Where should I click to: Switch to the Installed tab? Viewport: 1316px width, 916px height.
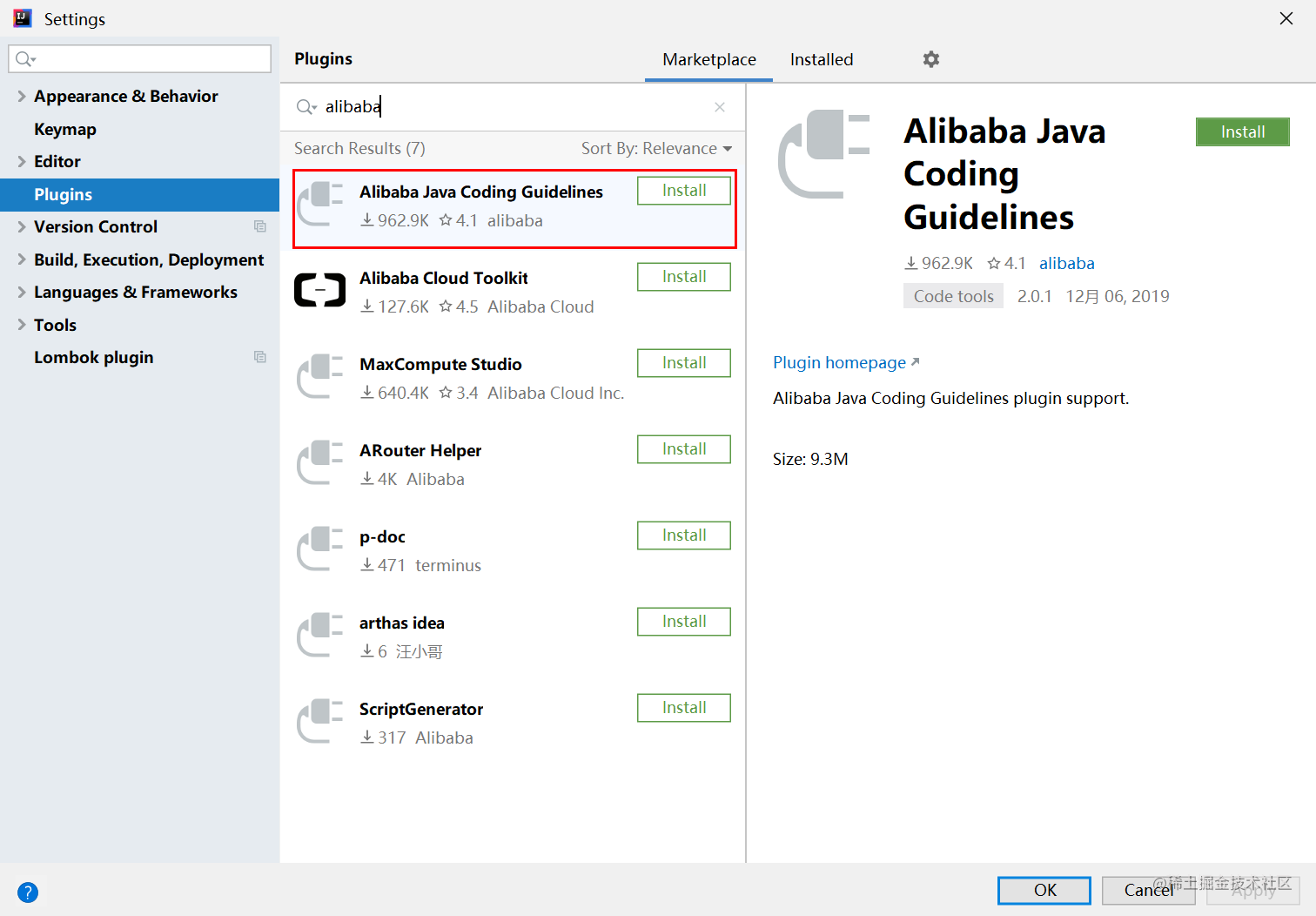[822, 59]
